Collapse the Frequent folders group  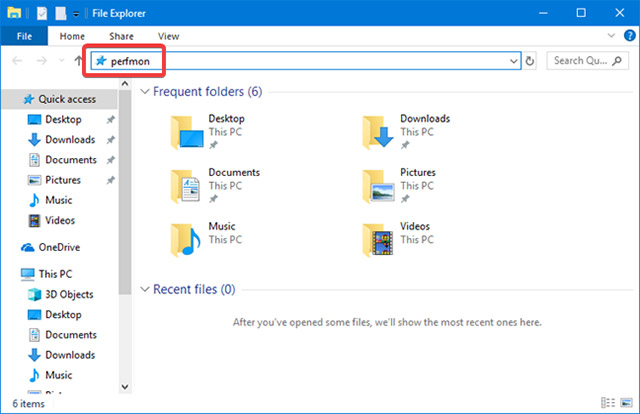click(x=144, y=91)
